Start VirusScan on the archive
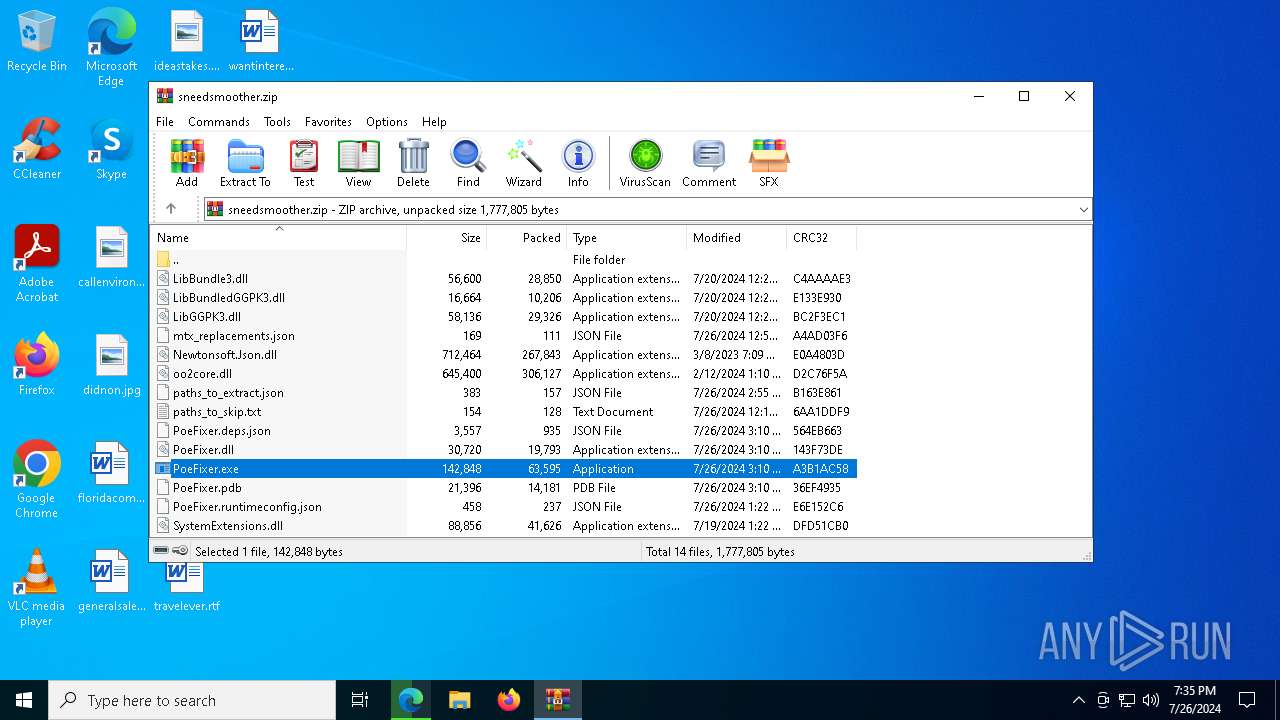 (645, 164)
